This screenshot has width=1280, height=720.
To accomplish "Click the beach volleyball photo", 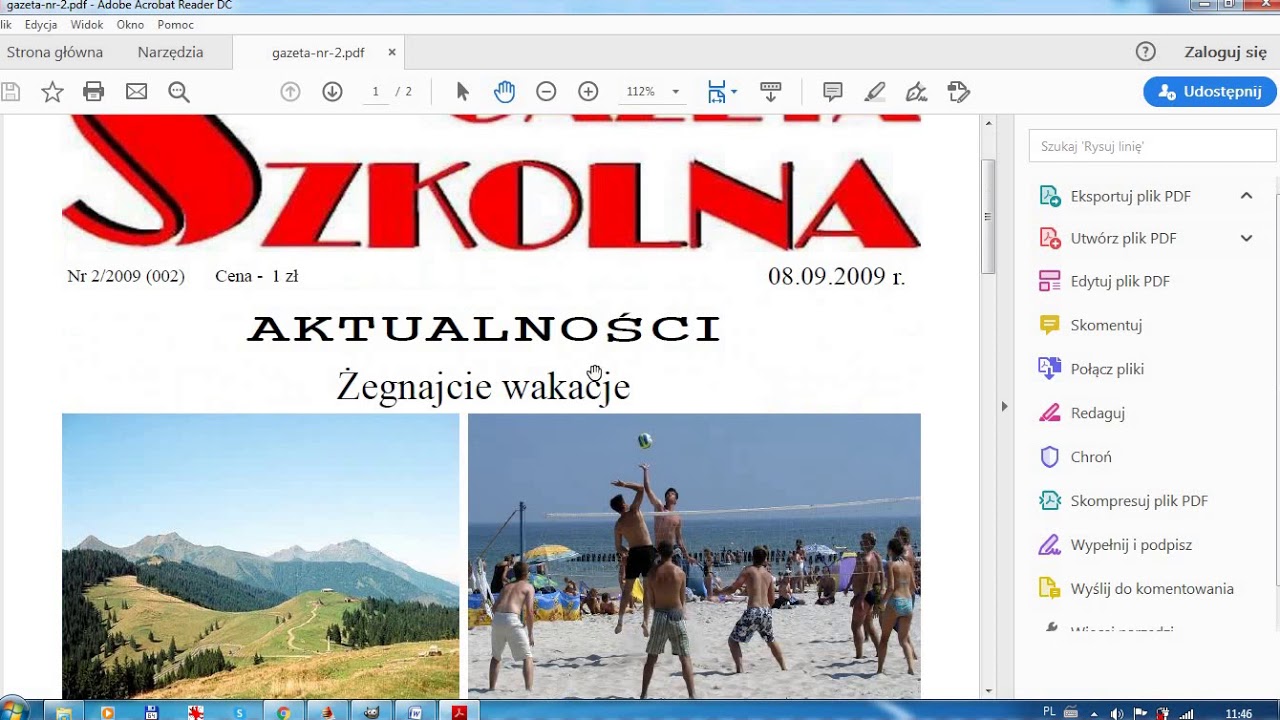I will 694,555.
